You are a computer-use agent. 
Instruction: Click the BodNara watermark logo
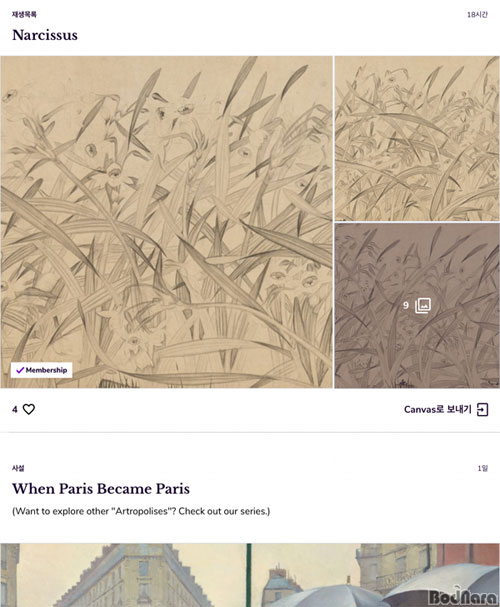pyautogui.click(x=463, y=596)
